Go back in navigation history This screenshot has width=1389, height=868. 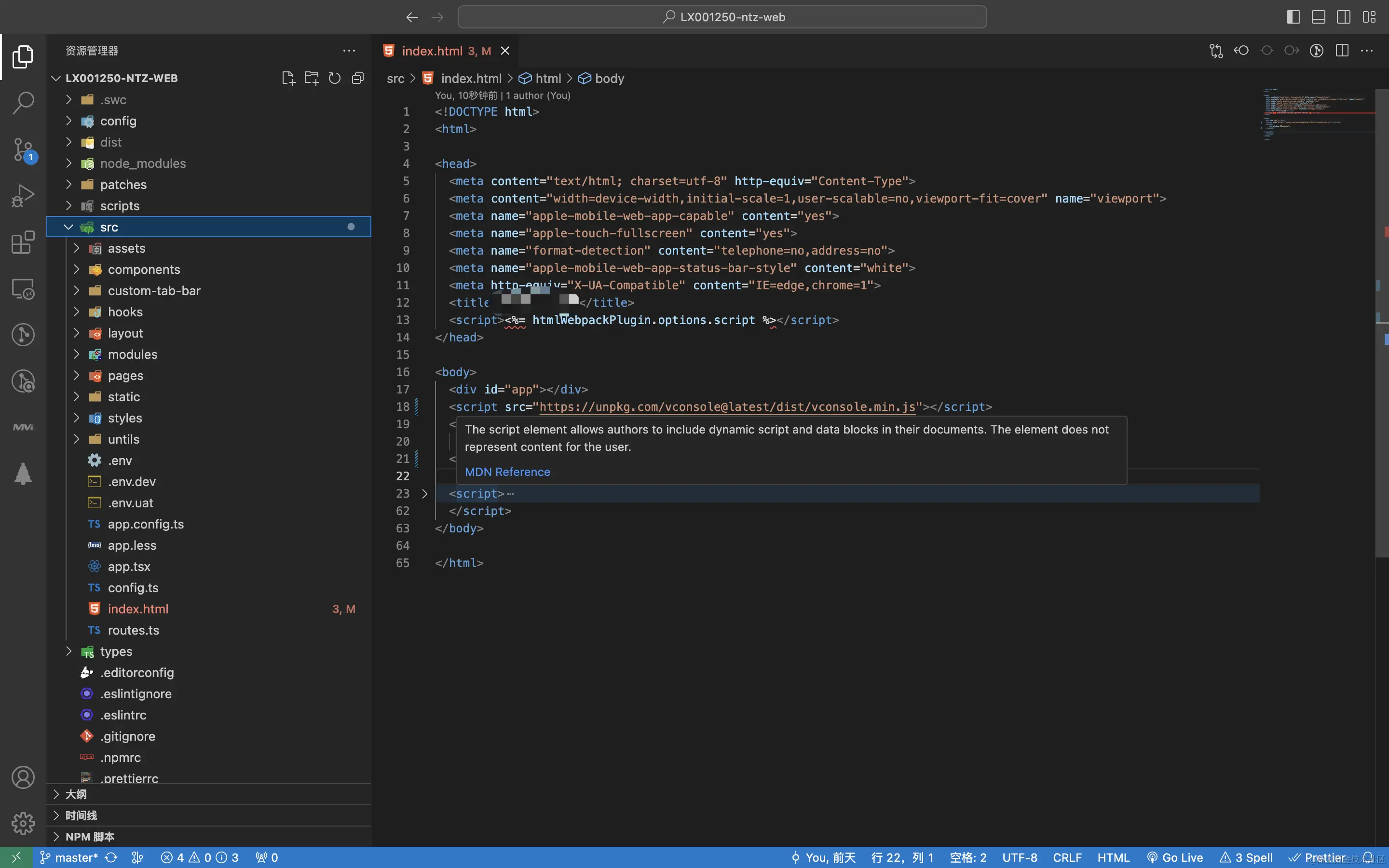pos(412,17)
